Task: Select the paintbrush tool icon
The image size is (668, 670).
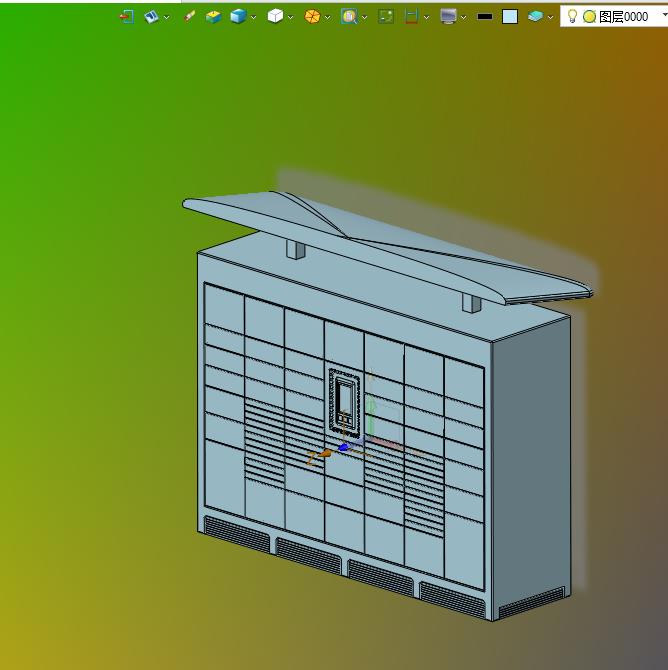Action: tap(189, 17)
